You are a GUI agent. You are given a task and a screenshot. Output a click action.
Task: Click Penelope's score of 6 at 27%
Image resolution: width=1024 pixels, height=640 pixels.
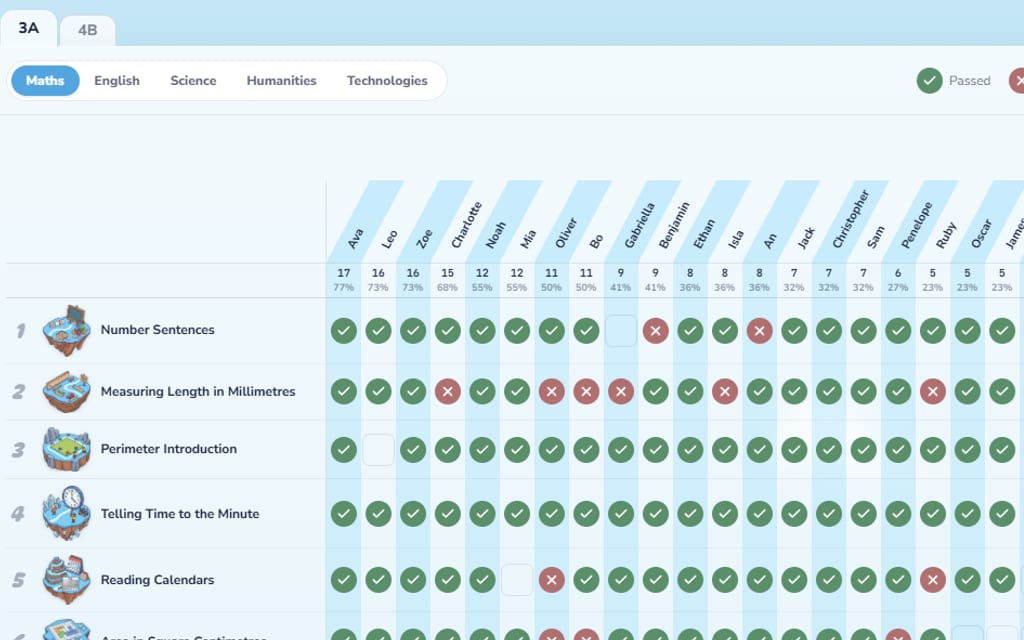tap(898, 280)
